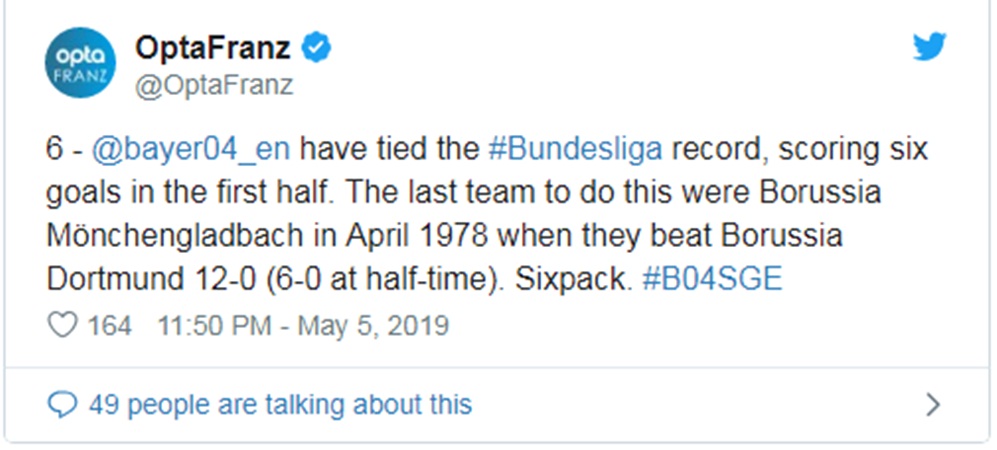Click the word "Sixpack." in the tweet

[573, 278]
